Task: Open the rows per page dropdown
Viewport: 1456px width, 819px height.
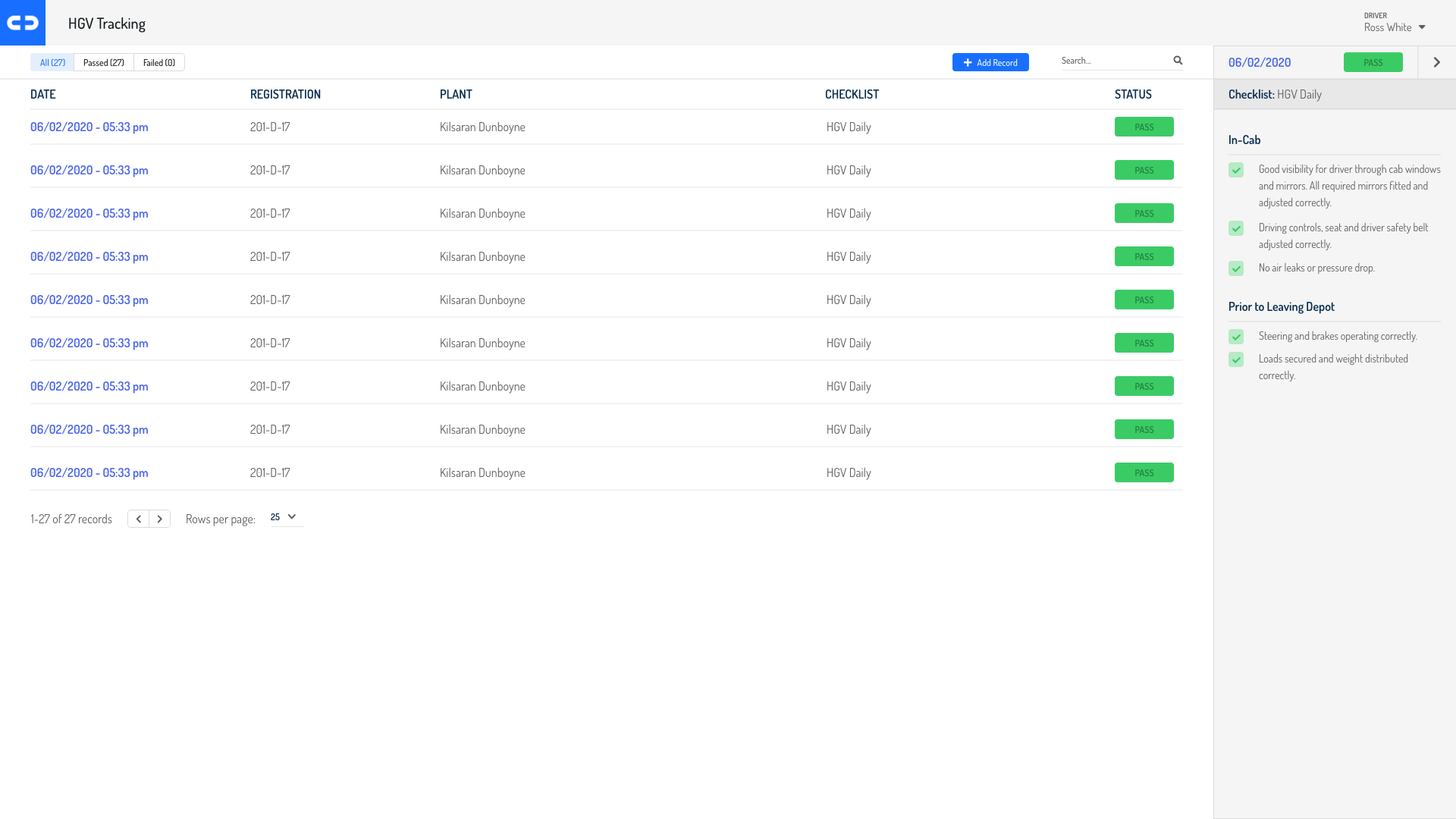Action: click(x=284, y=517)
